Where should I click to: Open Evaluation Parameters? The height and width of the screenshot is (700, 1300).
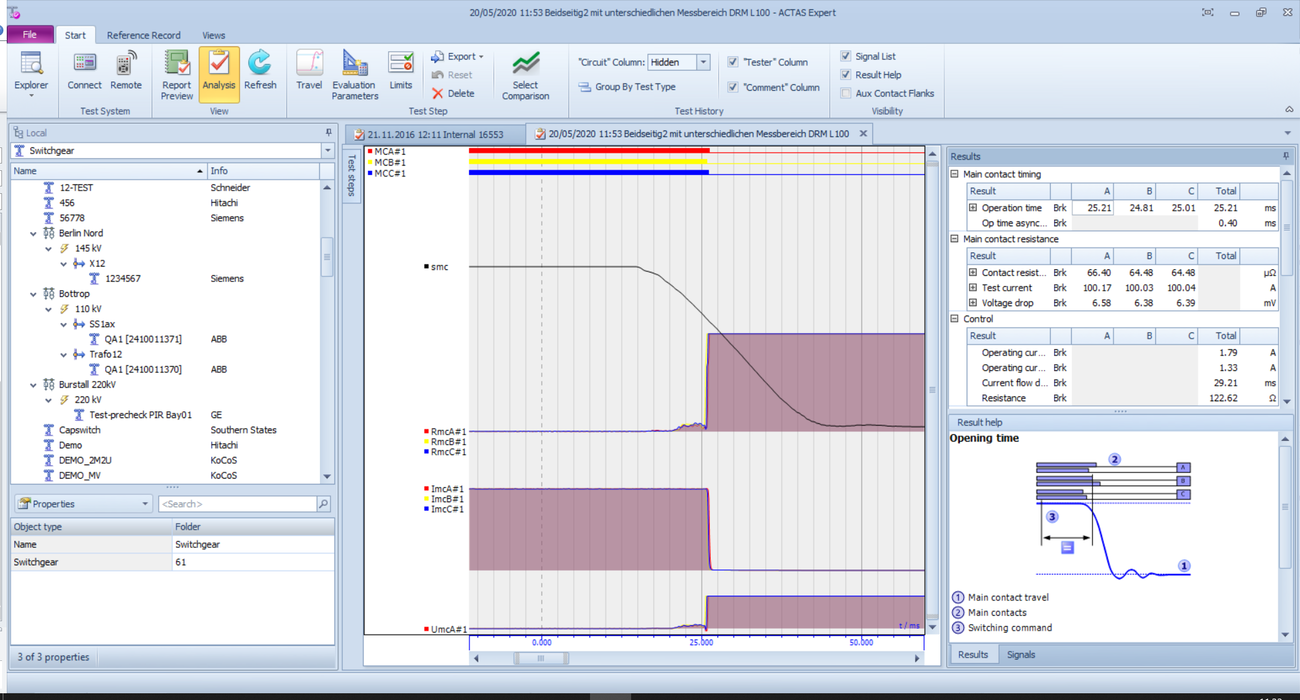coord(355,74)
